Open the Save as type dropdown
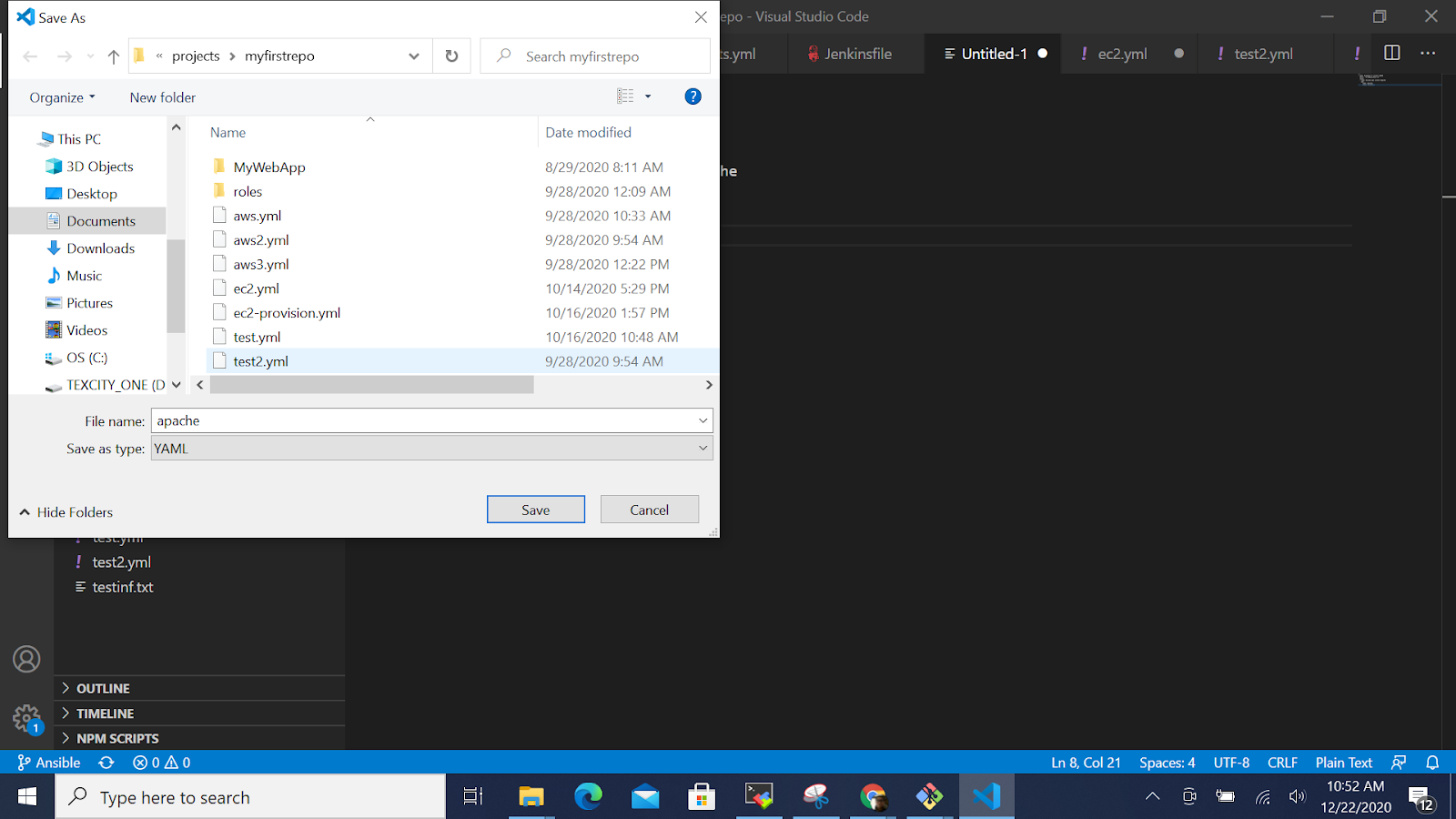 pos(431,449)
